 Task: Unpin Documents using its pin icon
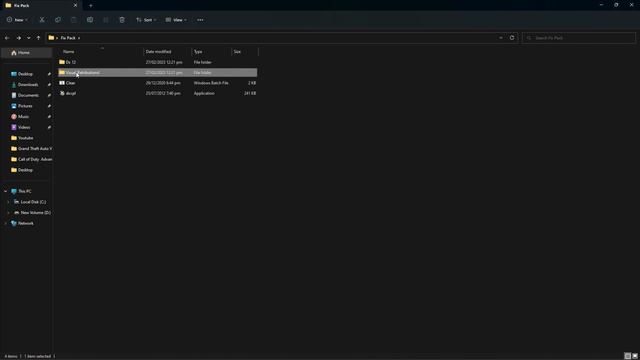coord(49,95)
